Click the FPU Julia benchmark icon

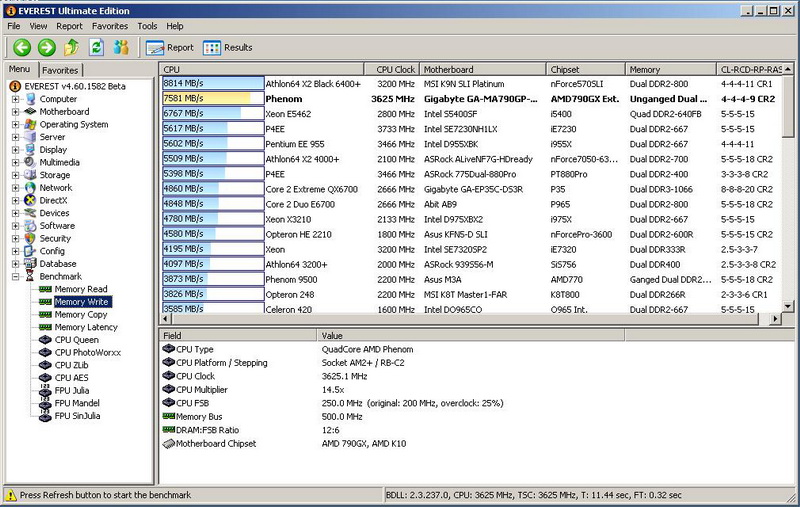pyautogui.click(x=45, y=390)
